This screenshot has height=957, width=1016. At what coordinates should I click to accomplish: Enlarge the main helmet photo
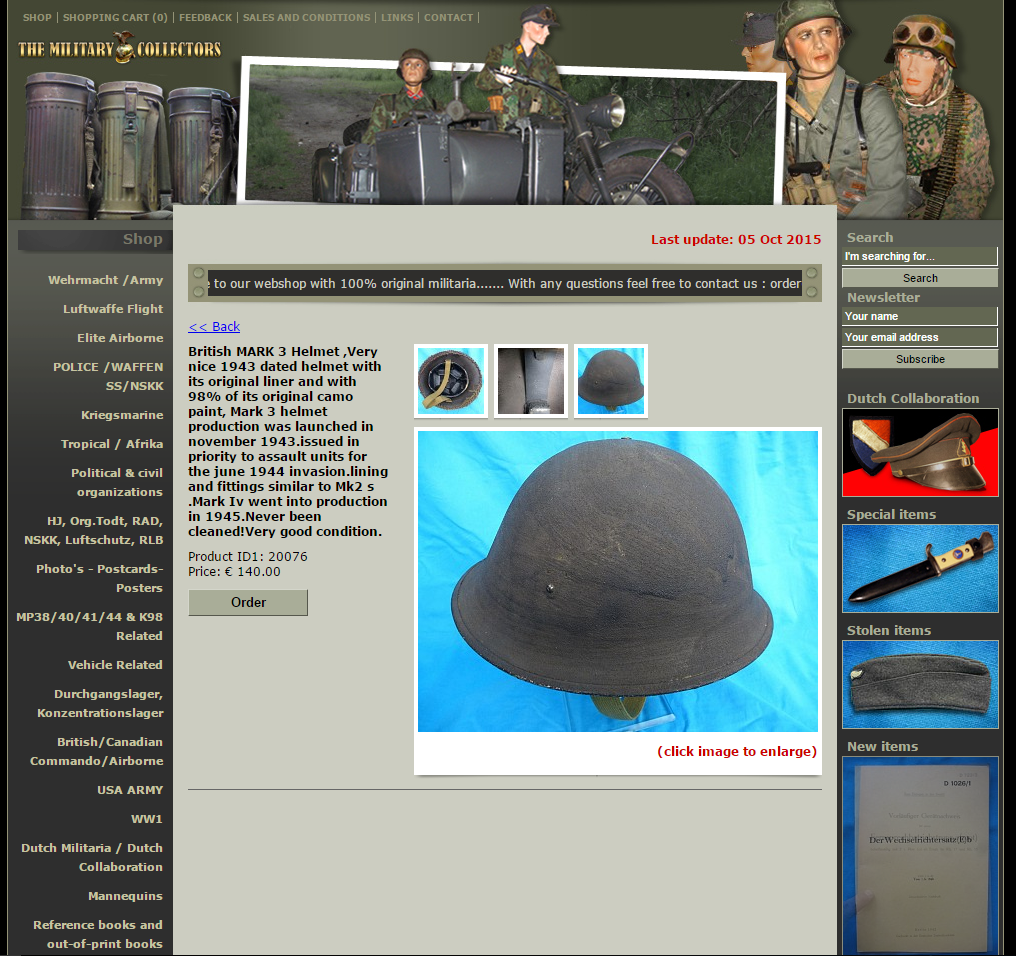tap(617, 581)
